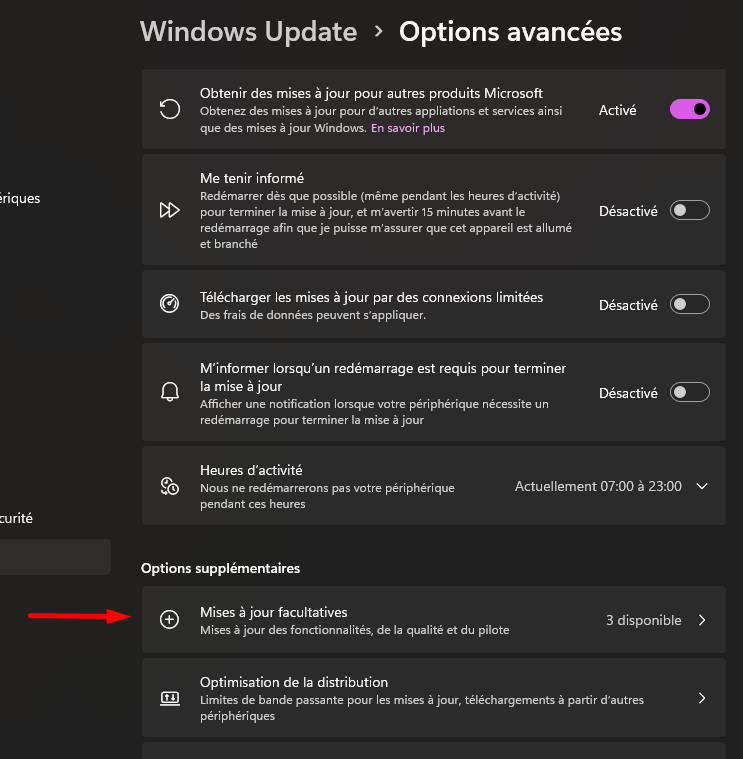Go back to Windows Update breadcrumb
Screen dimensions: 743x759
click(x=249, y=32)
